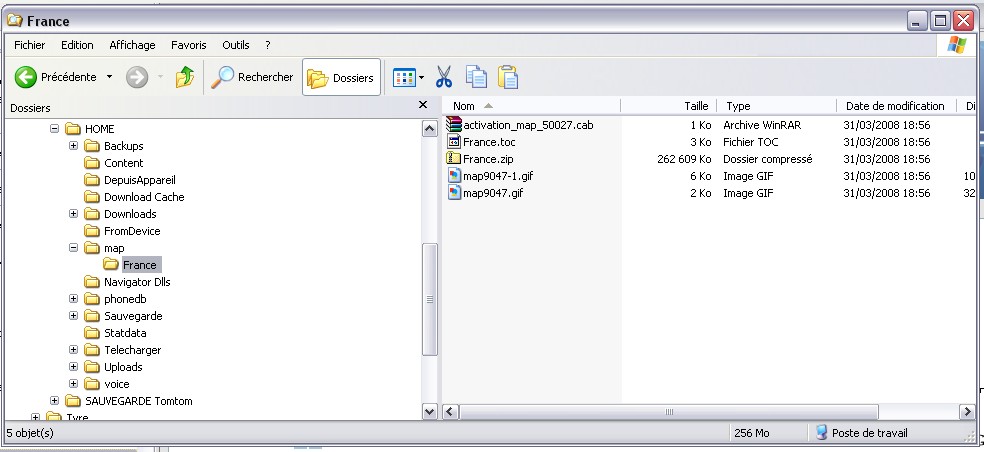
Task: Click the Backups folder icon
Action: click(92, 146)
